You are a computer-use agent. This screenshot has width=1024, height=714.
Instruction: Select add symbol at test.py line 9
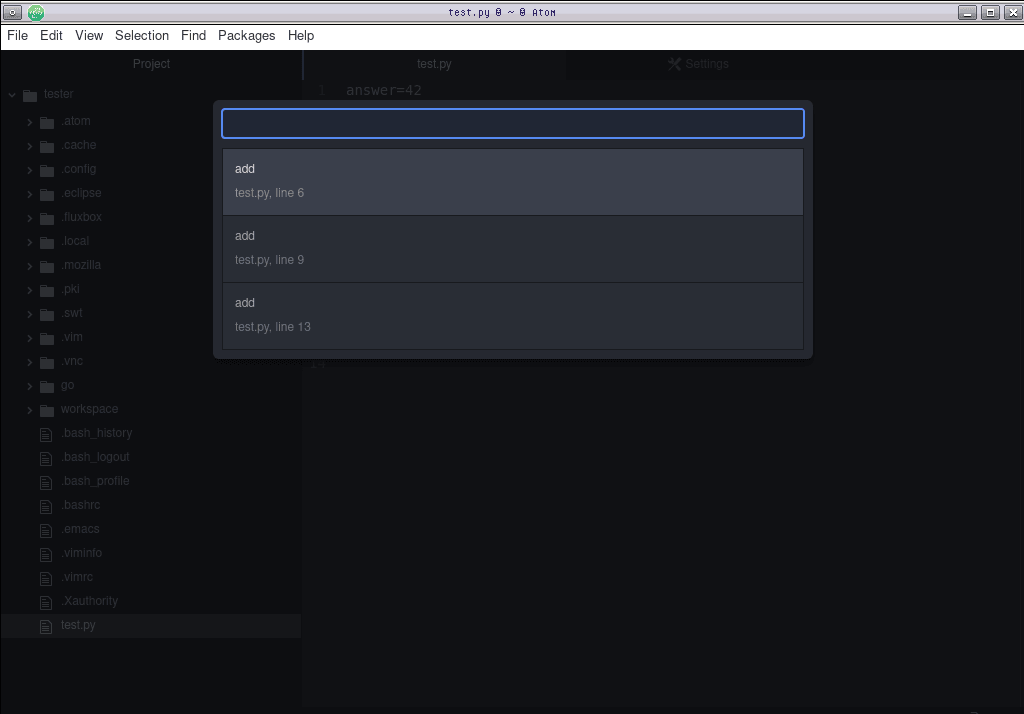tap(513, 249)
